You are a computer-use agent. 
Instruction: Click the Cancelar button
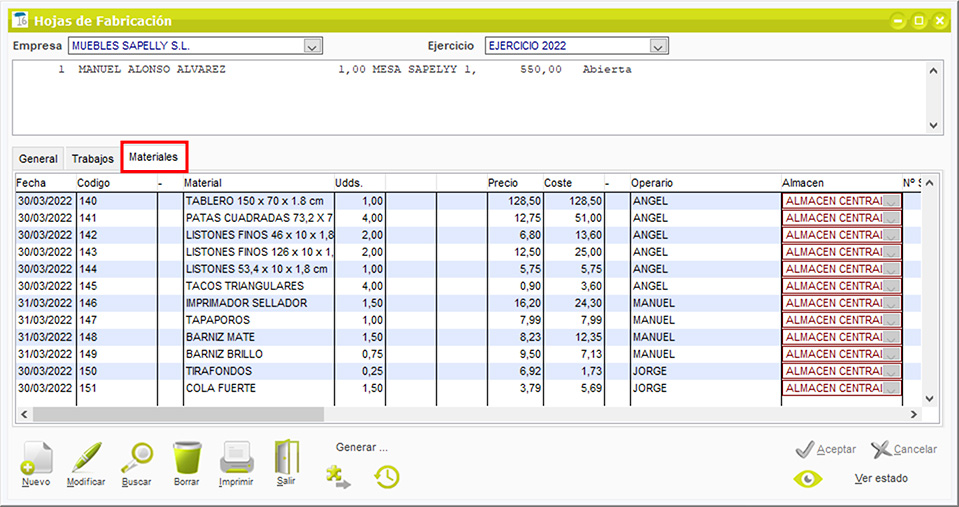coord(903,450)
